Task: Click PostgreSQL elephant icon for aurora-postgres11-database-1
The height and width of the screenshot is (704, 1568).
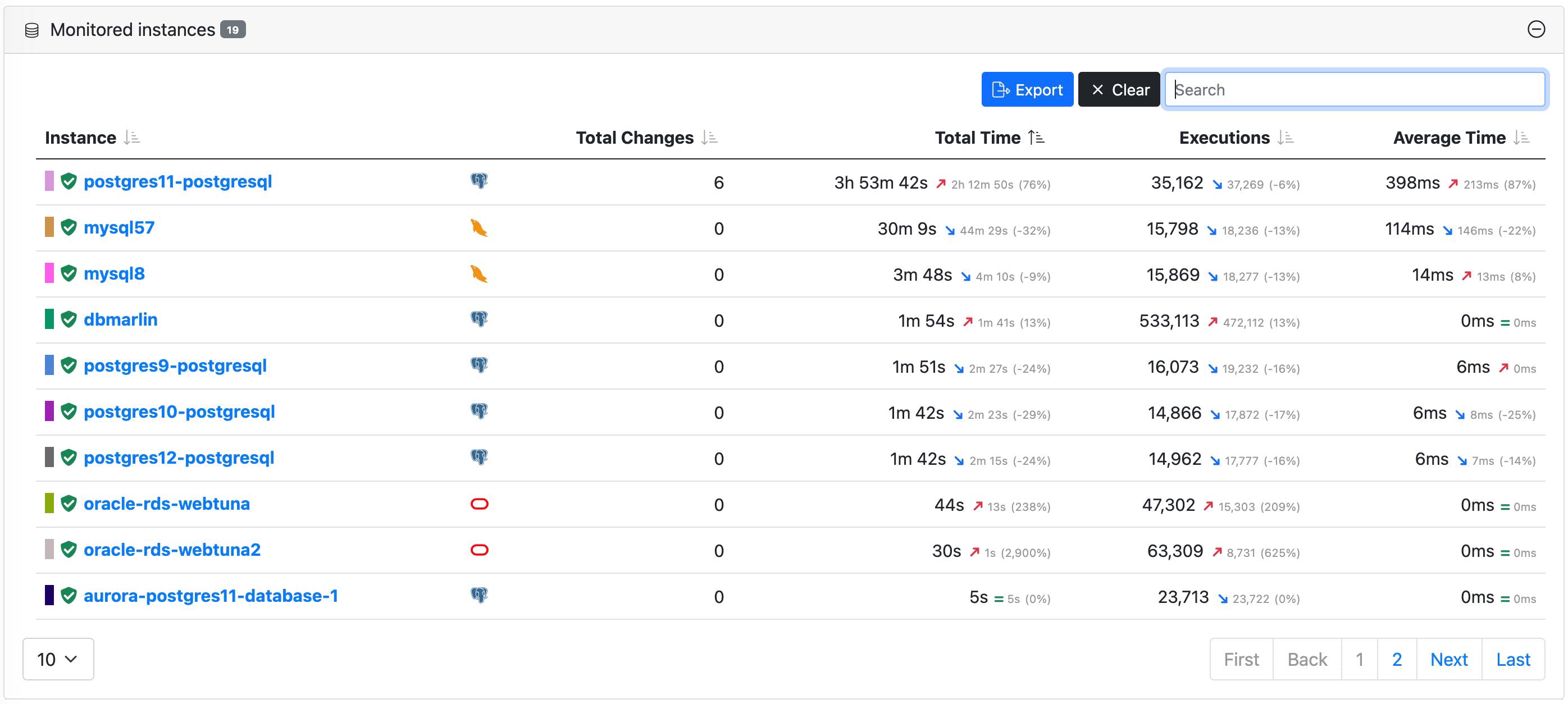Action: 479,595
